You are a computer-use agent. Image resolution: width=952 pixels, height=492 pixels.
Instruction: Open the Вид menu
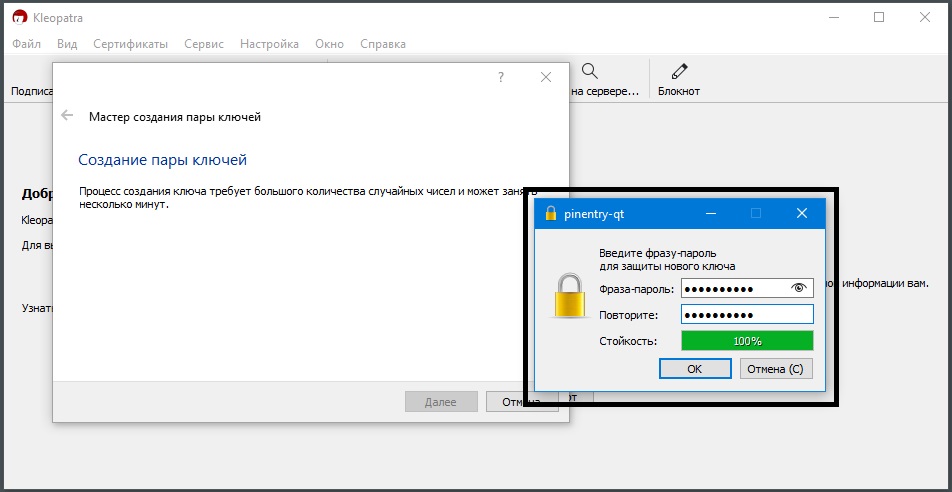click(67, 44)
